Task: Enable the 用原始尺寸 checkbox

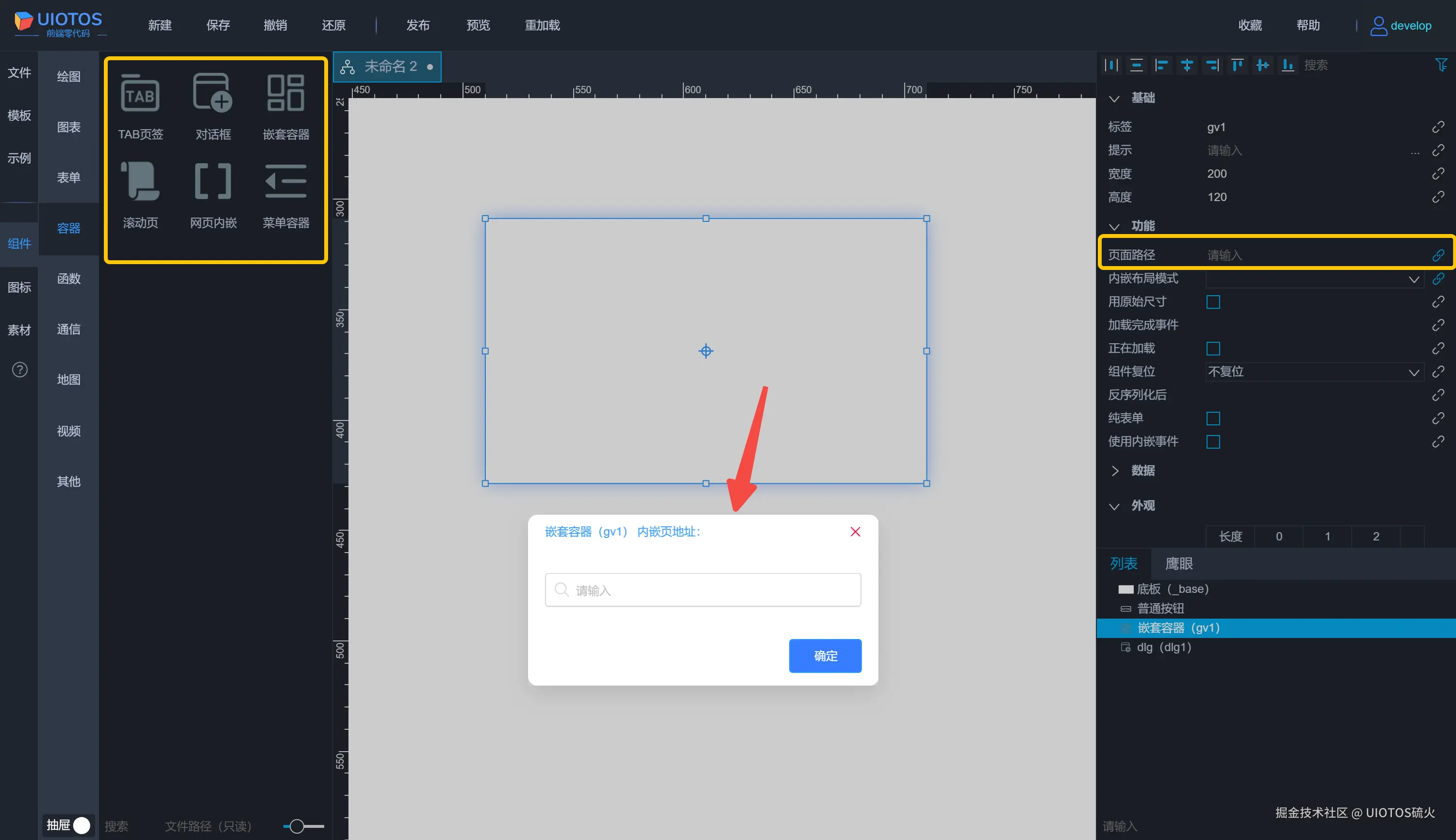Action: (1213, 302)
